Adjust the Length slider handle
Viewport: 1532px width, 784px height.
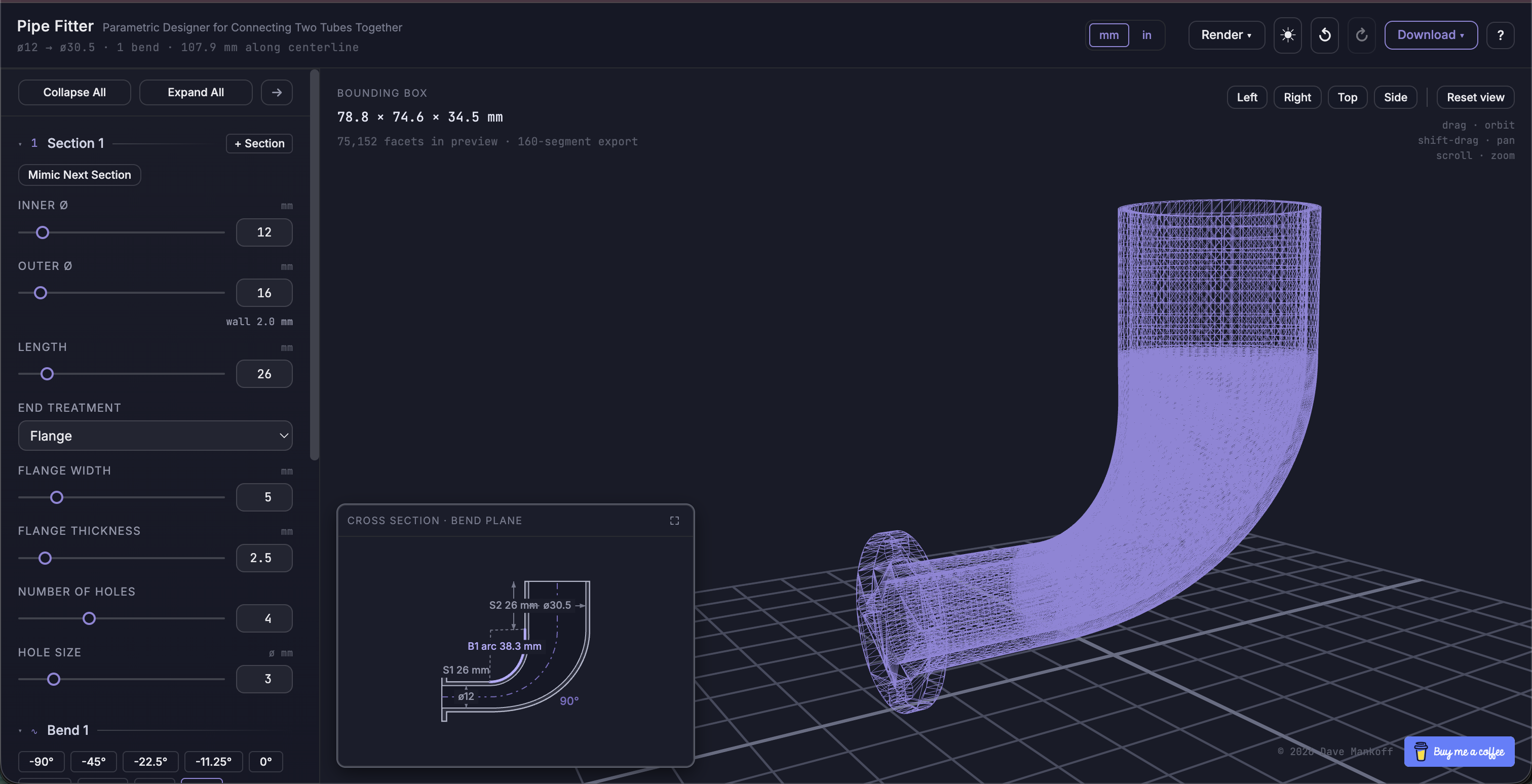[47, 374]
